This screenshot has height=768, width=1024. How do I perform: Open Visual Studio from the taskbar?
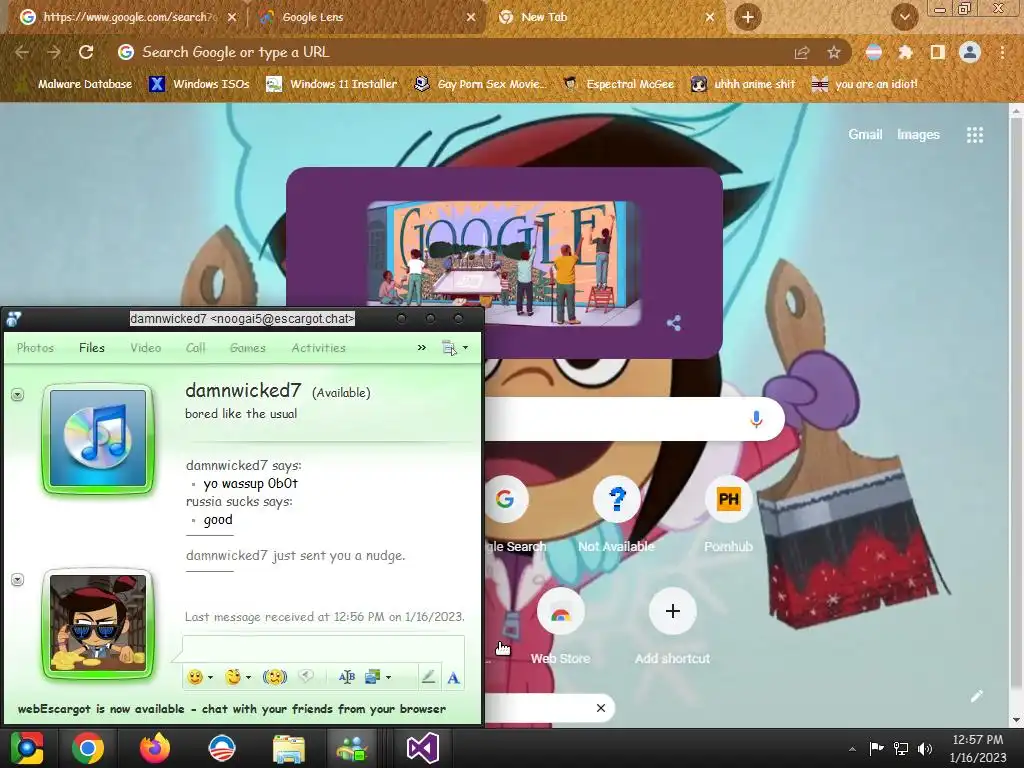423,748
